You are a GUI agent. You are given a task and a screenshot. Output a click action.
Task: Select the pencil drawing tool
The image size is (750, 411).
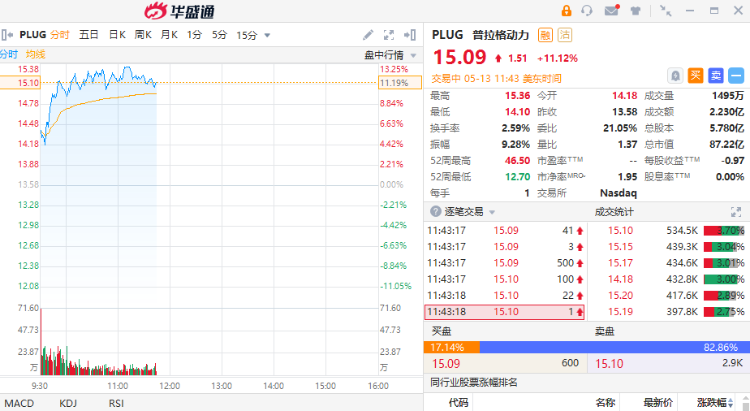tap(369, 35)
